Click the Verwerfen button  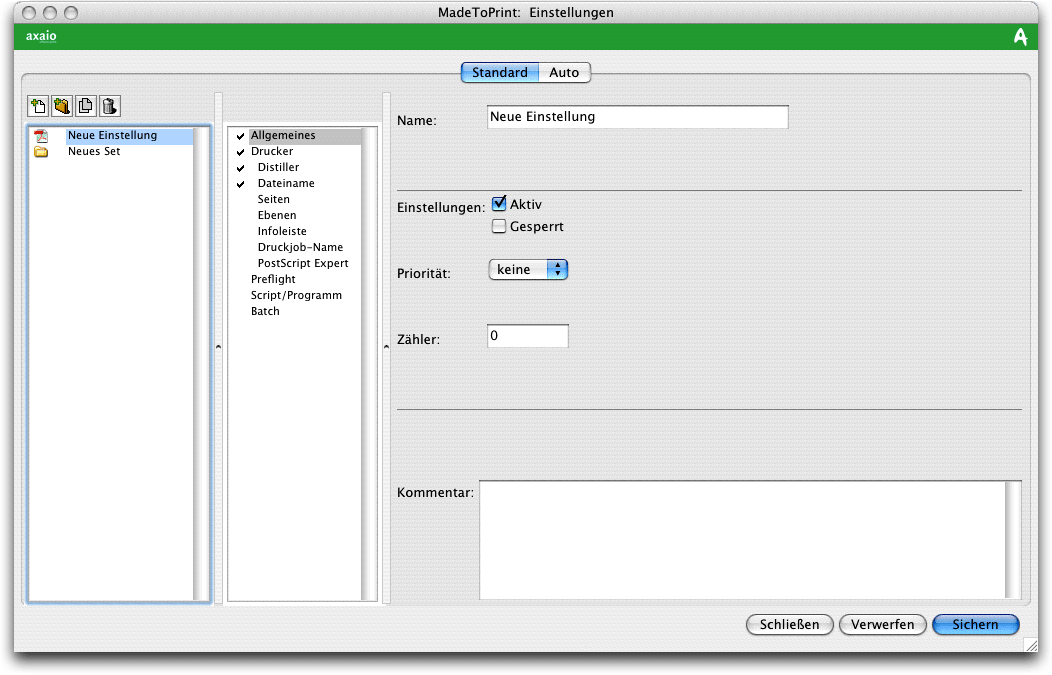click(882, 625)
